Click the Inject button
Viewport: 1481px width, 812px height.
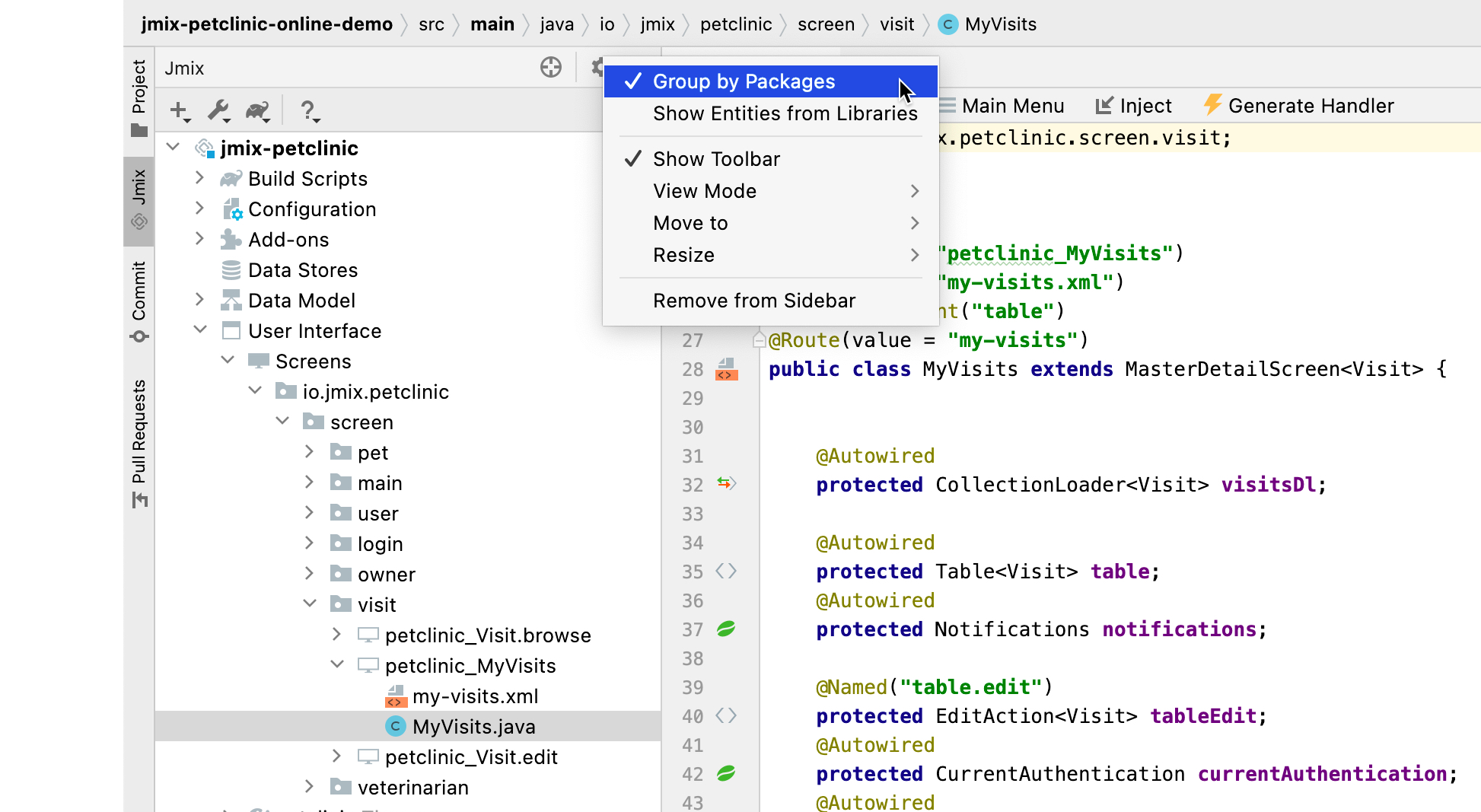click(1133, 106)
